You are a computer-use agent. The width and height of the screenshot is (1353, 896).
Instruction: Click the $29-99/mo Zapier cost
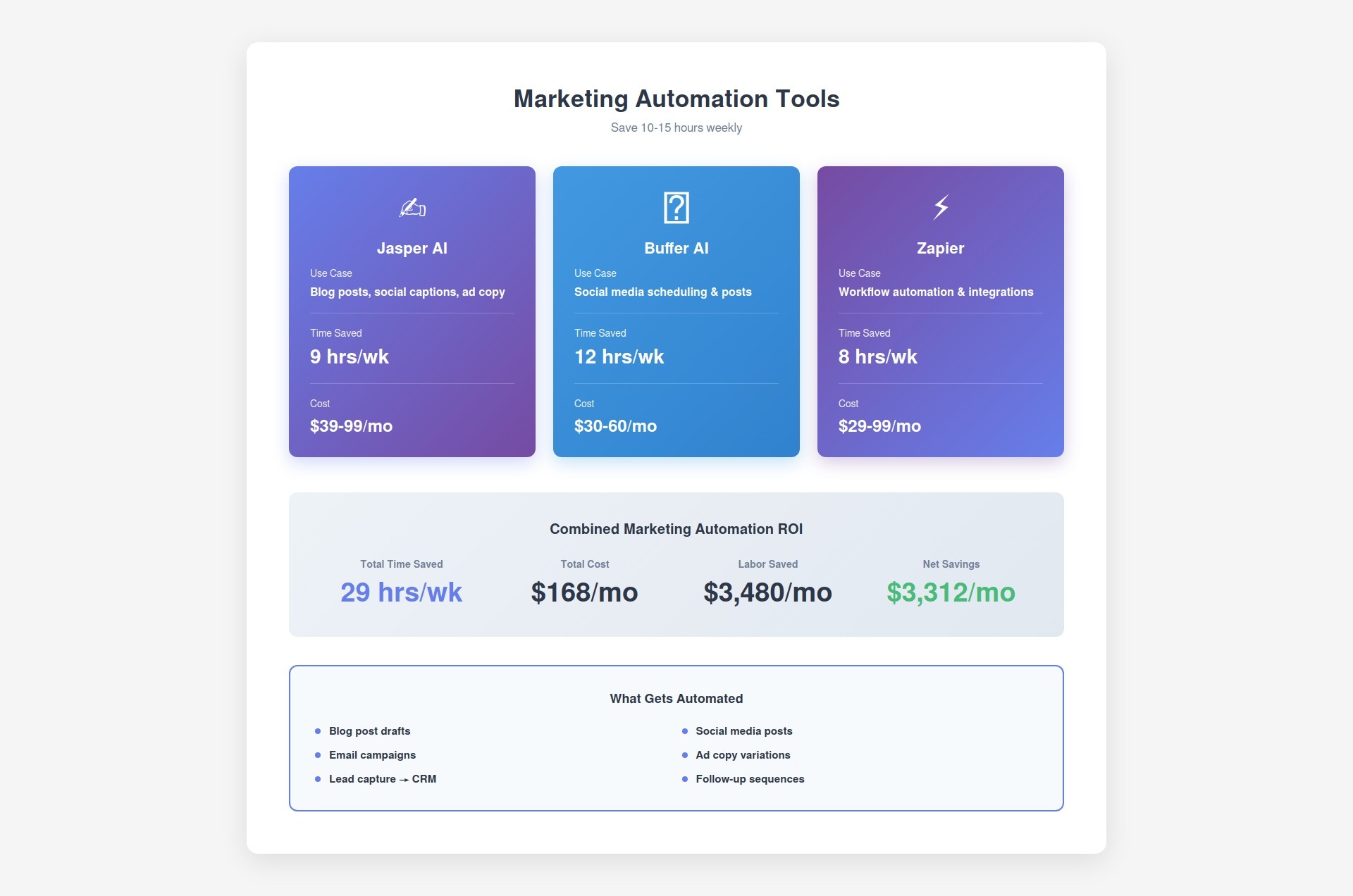tap(879, 426)
